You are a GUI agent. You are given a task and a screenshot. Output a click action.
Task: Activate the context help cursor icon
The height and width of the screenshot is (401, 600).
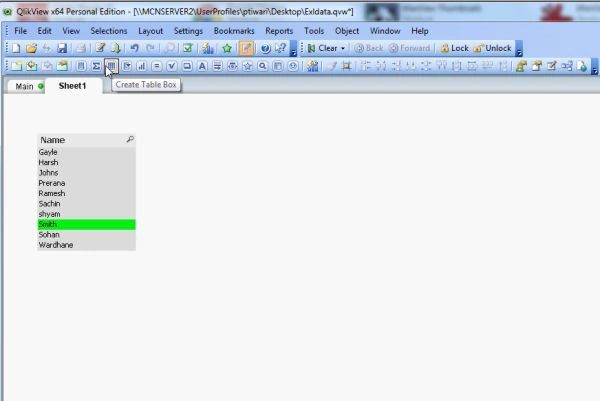point(280,48)
